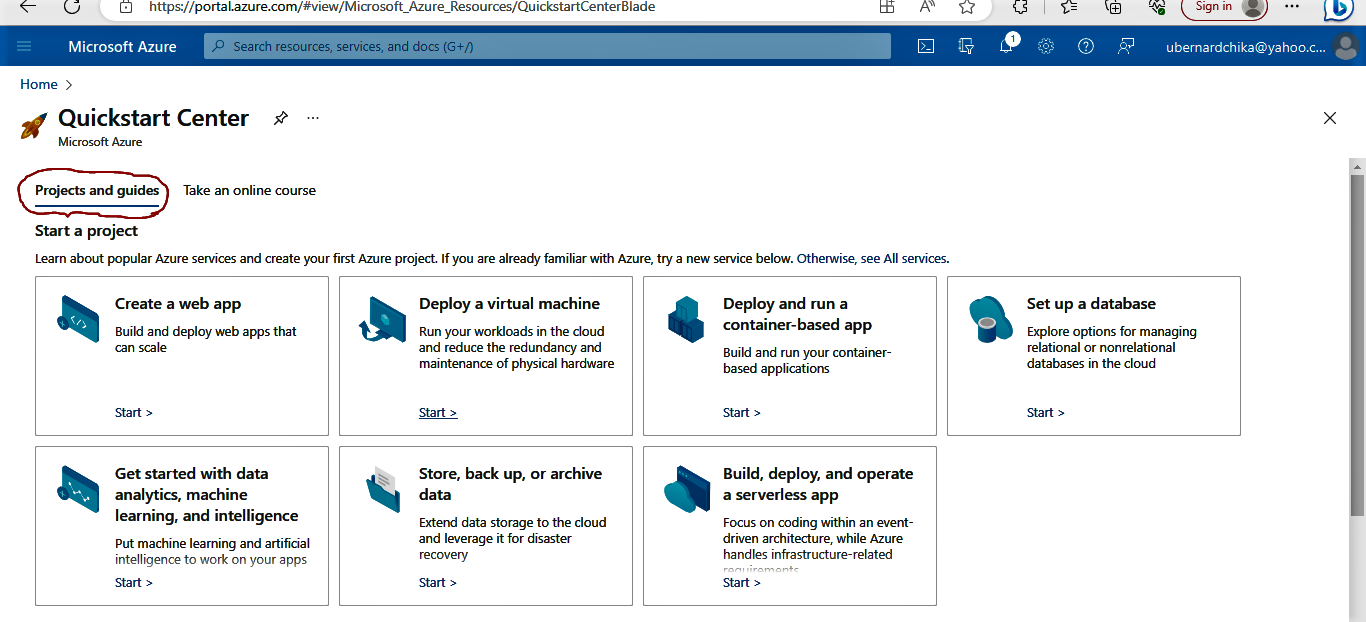
Task: Go to Home breadcrumb
Action: click(x=39, y=85)
